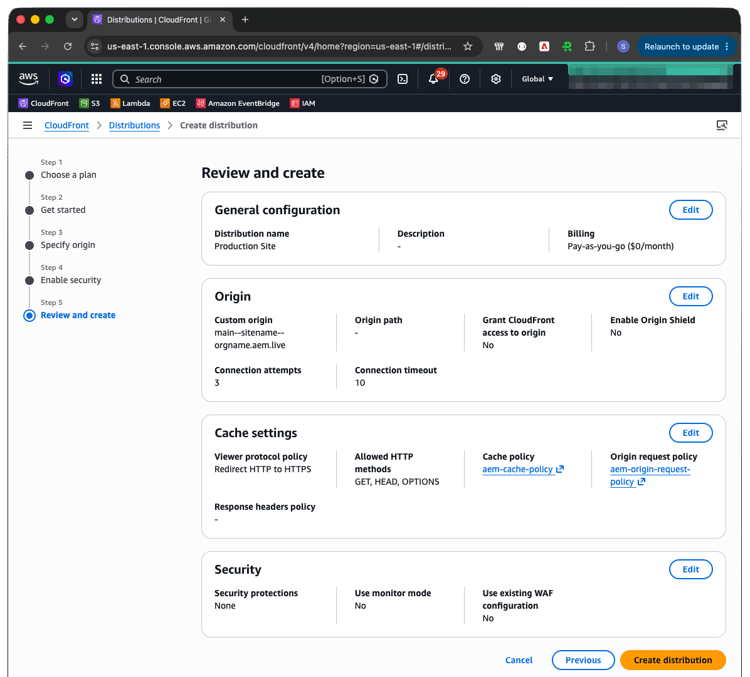The height and width of the screenshot is (677, 750).
Task: Click Distributions breadcrumb link
Action: tap(134, 125)
